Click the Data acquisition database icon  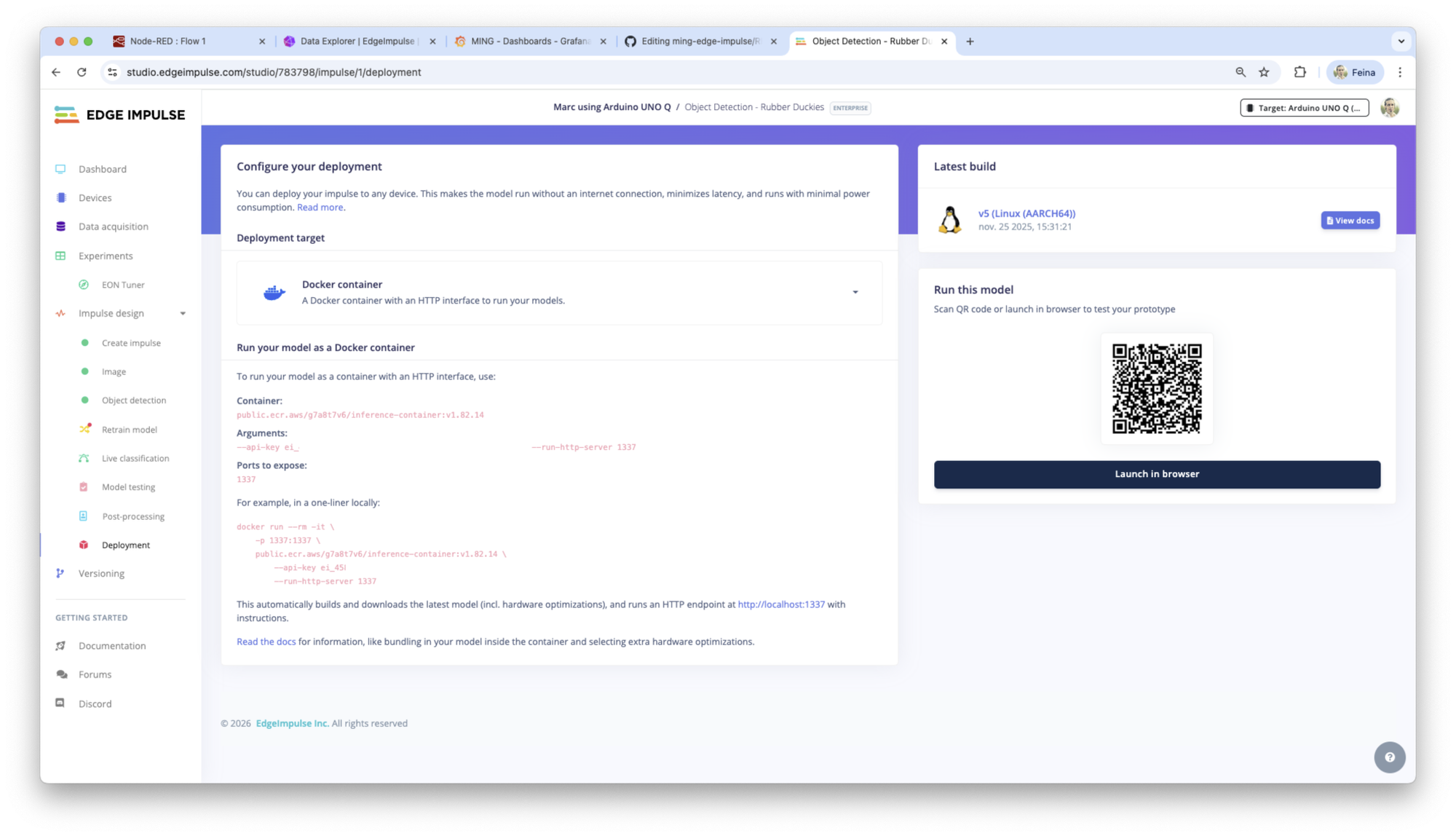click(60, 226)
